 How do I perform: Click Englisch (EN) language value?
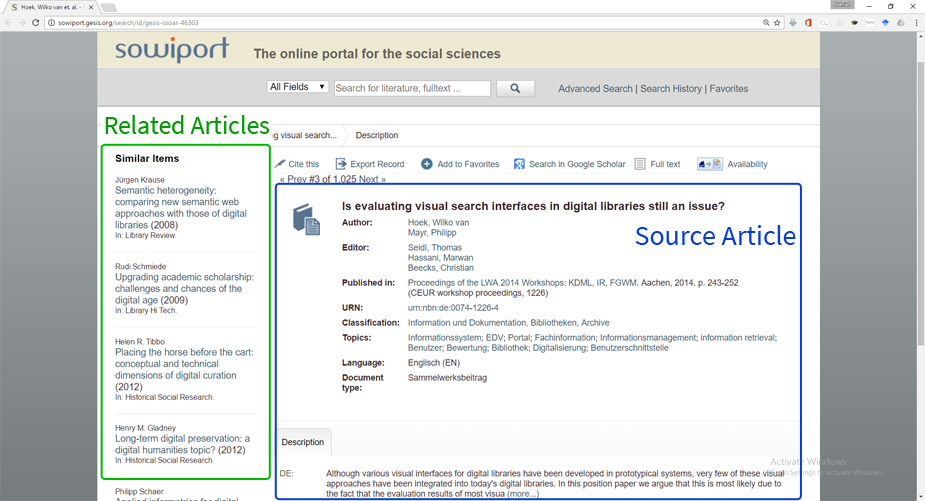click(434, 362)
